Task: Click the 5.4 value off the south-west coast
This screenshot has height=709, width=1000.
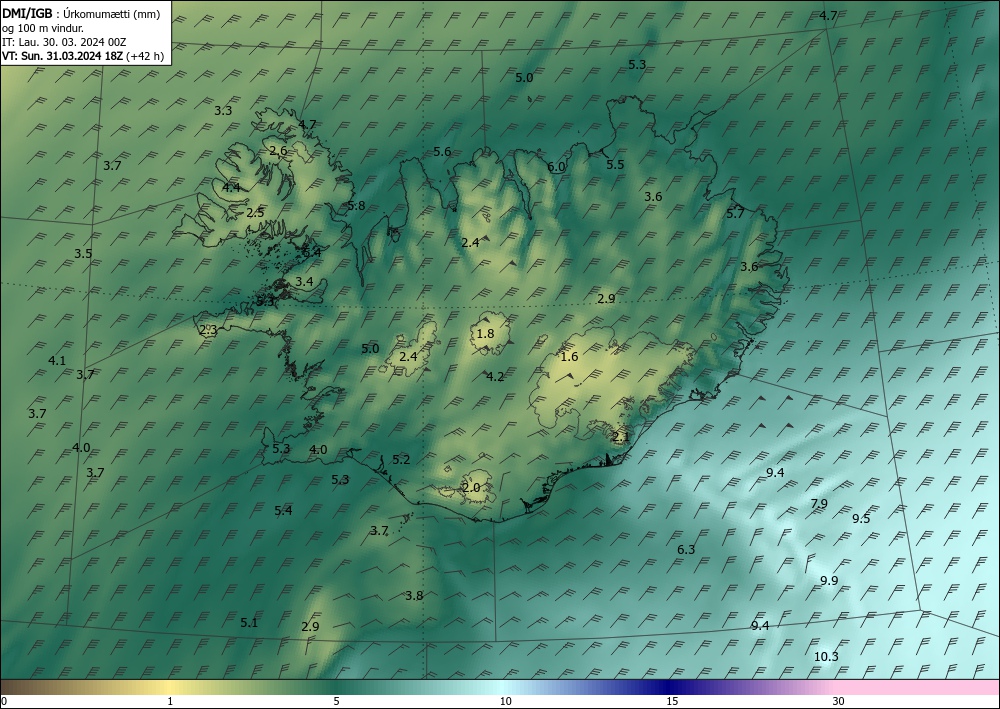Action: (283, 510)
